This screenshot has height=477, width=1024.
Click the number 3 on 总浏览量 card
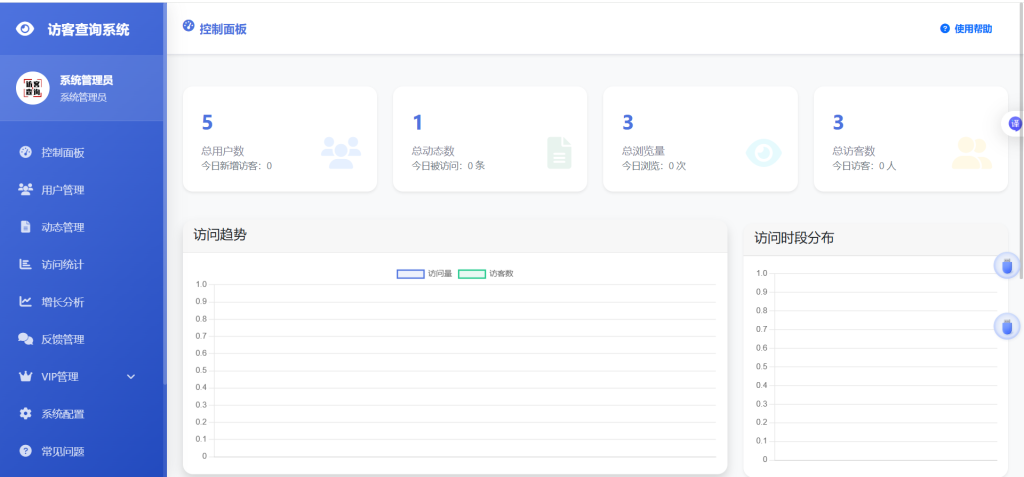pyautogui.click(x=628, y=122)
